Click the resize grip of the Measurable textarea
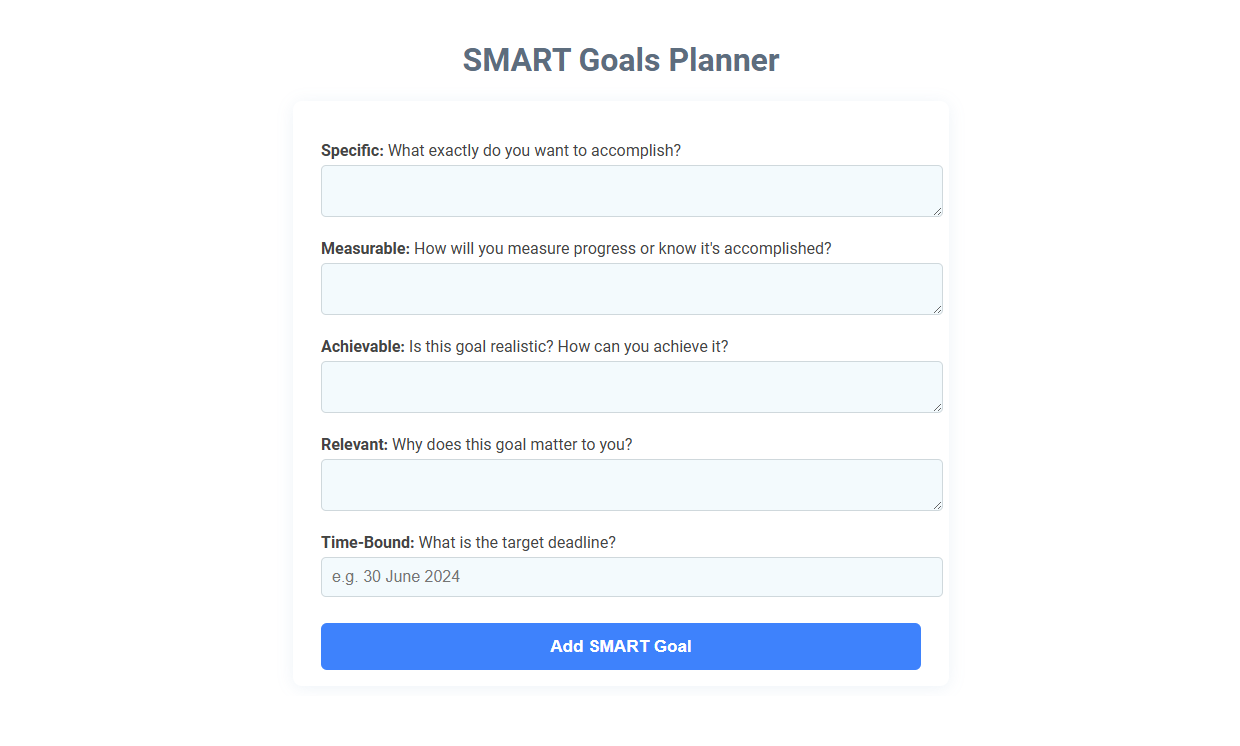Screen dimensions: 1240x746 [937, 308]
